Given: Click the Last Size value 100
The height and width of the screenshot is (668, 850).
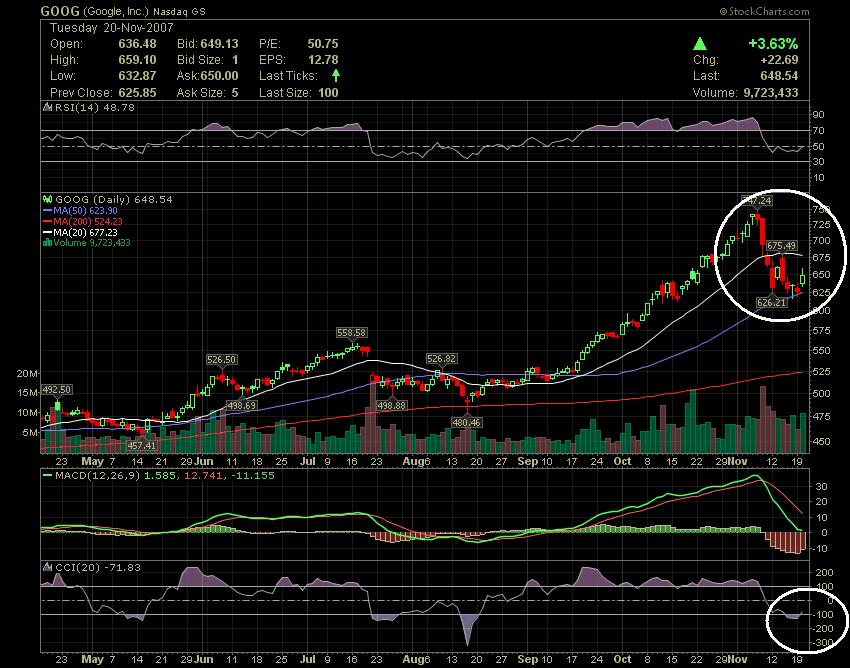Looking at the screenshot, I should click(x=328, y=93).
